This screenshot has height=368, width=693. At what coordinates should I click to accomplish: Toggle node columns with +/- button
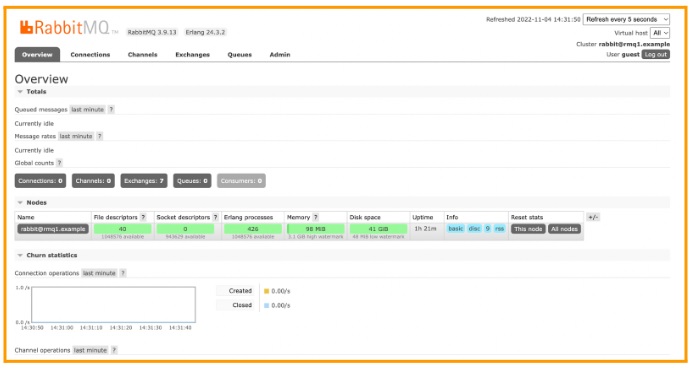point(593,217)
